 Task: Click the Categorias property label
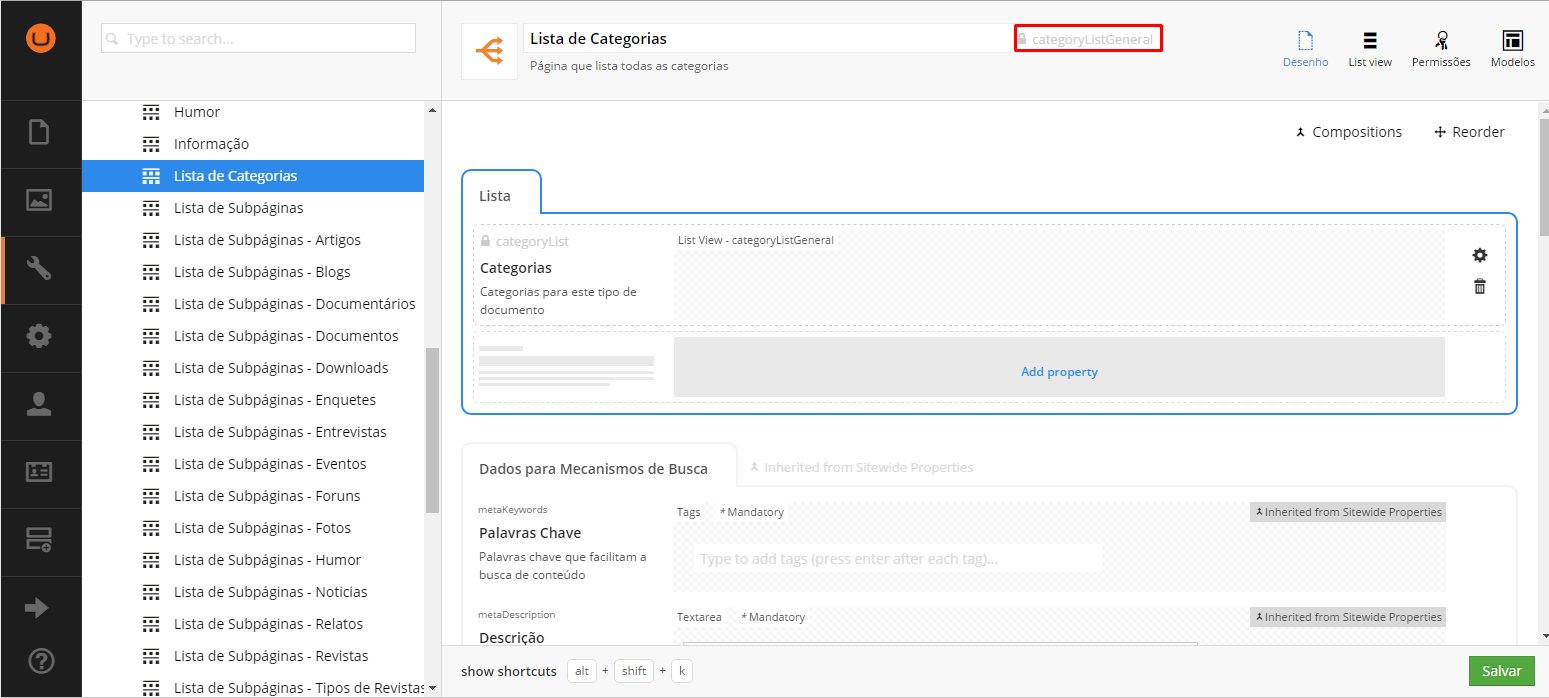click(516, 268)
